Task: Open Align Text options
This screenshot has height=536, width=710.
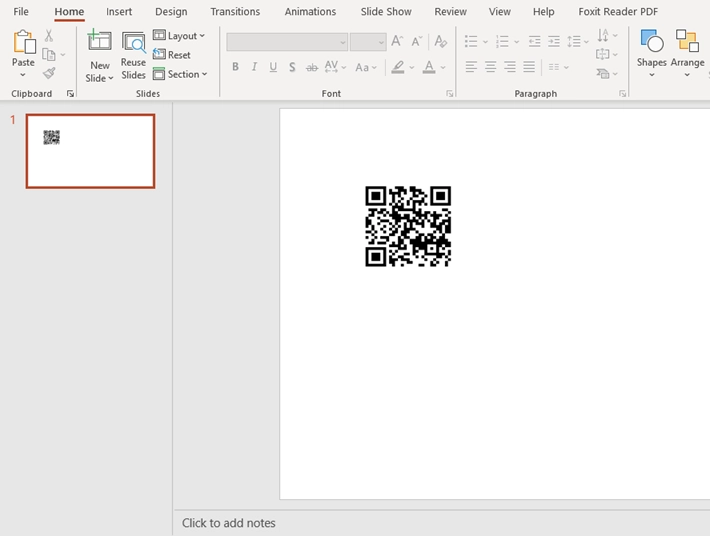Action: 607,54
